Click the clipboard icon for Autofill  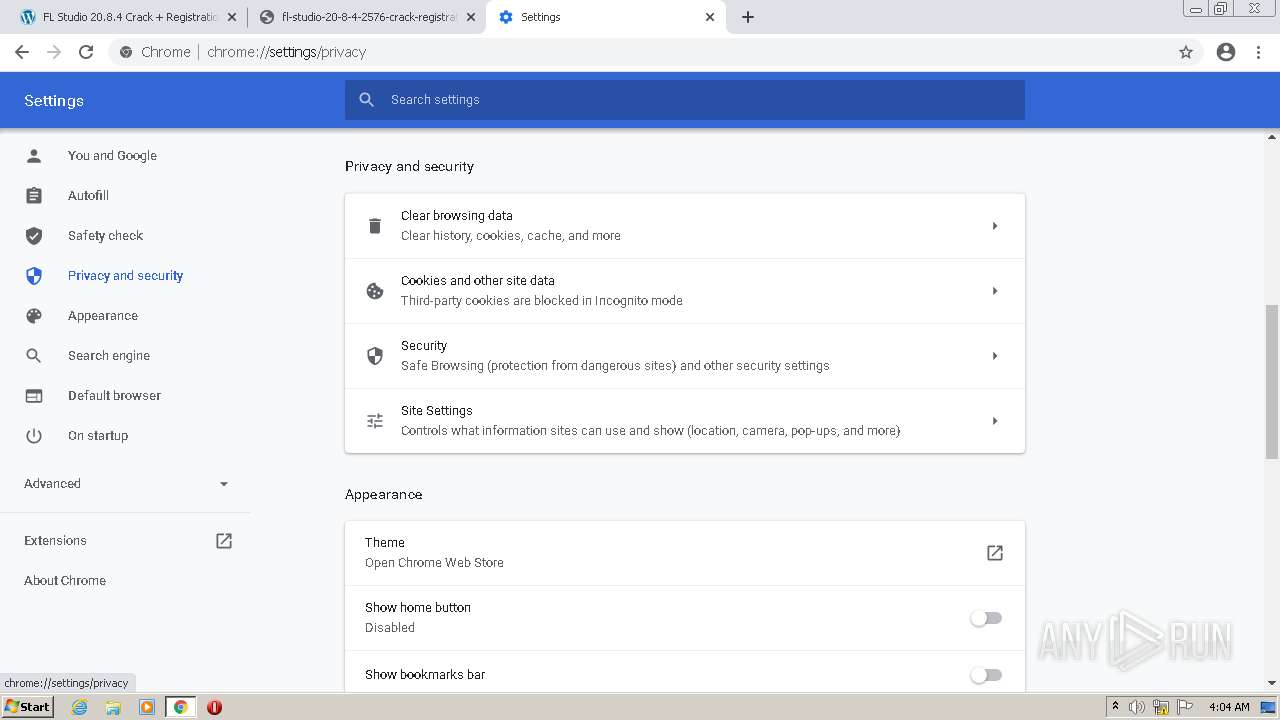[34, 196]
